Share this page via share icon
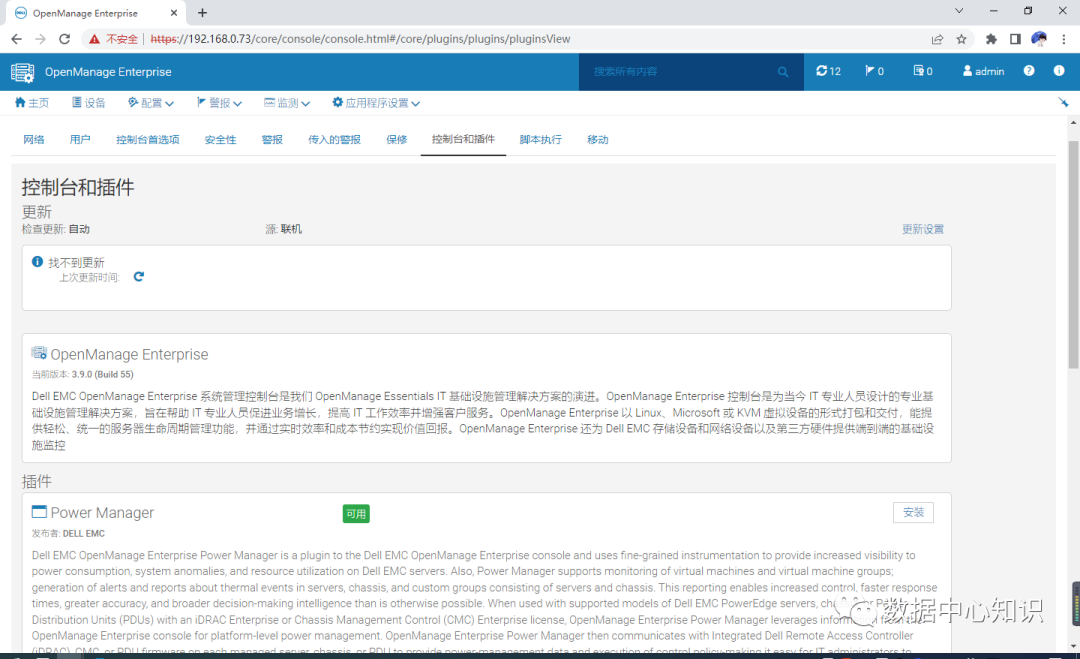 [937, 39]
